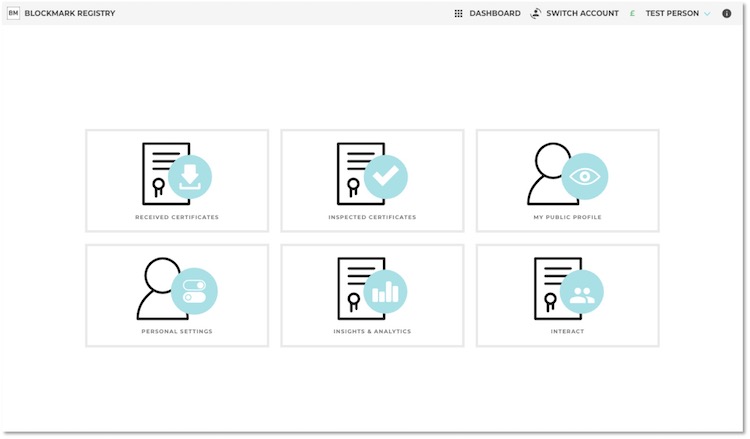Image resolution: width=750 pixels, height=439 pixels.
Task: Select the Dashboard menu item
Action: click(495, 14)
